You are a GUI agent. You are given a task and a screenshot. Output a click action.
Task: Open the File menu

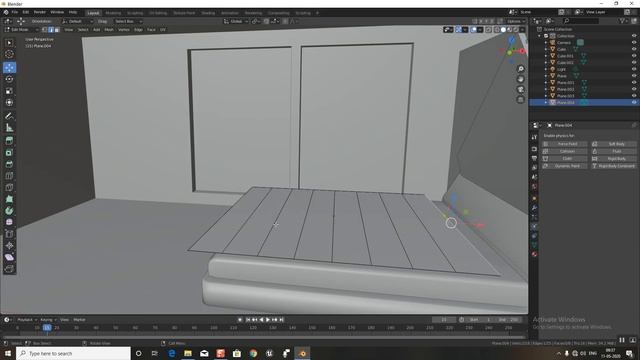click(15, 13)
